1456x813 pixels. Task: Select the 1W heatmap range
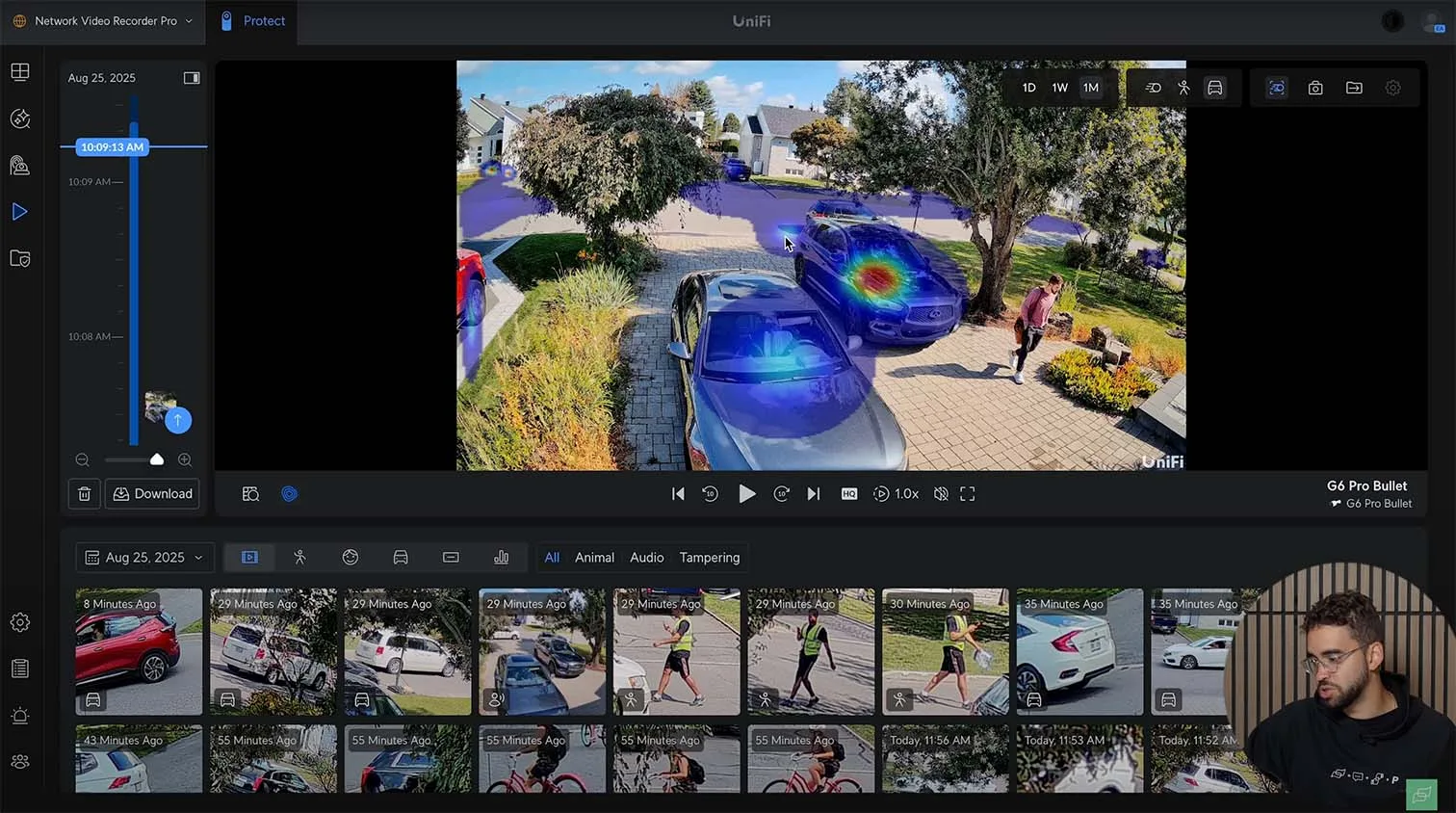tap(1059, 88)
